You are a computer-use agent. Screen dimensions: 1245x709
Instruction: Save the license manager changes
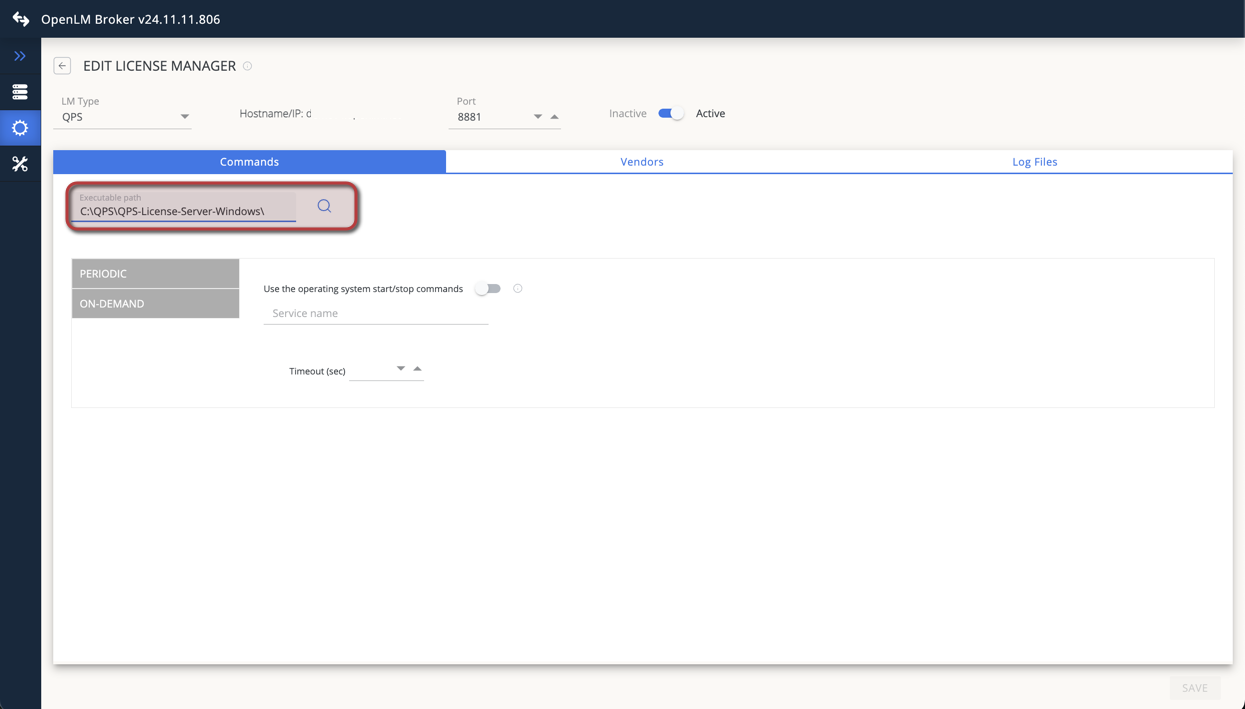click(x=1195, y=687)
